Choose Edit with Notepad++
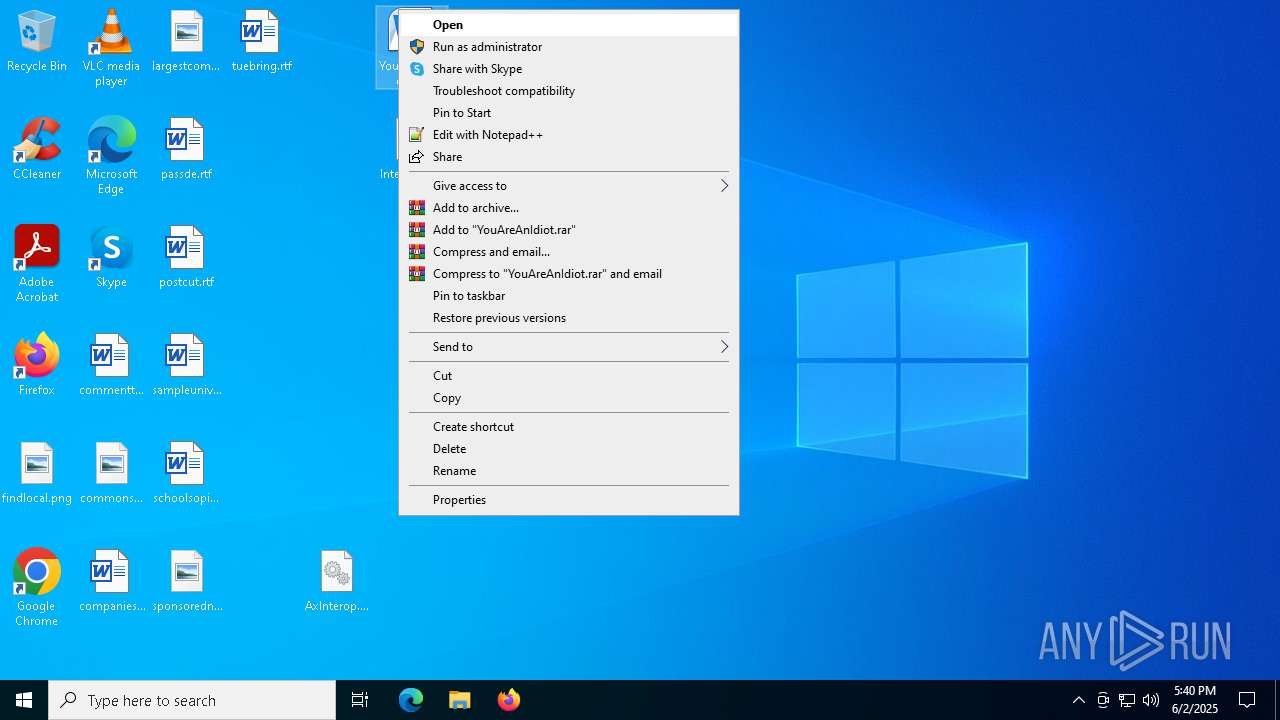The image size is (1280, 720). tap(568, 135)
